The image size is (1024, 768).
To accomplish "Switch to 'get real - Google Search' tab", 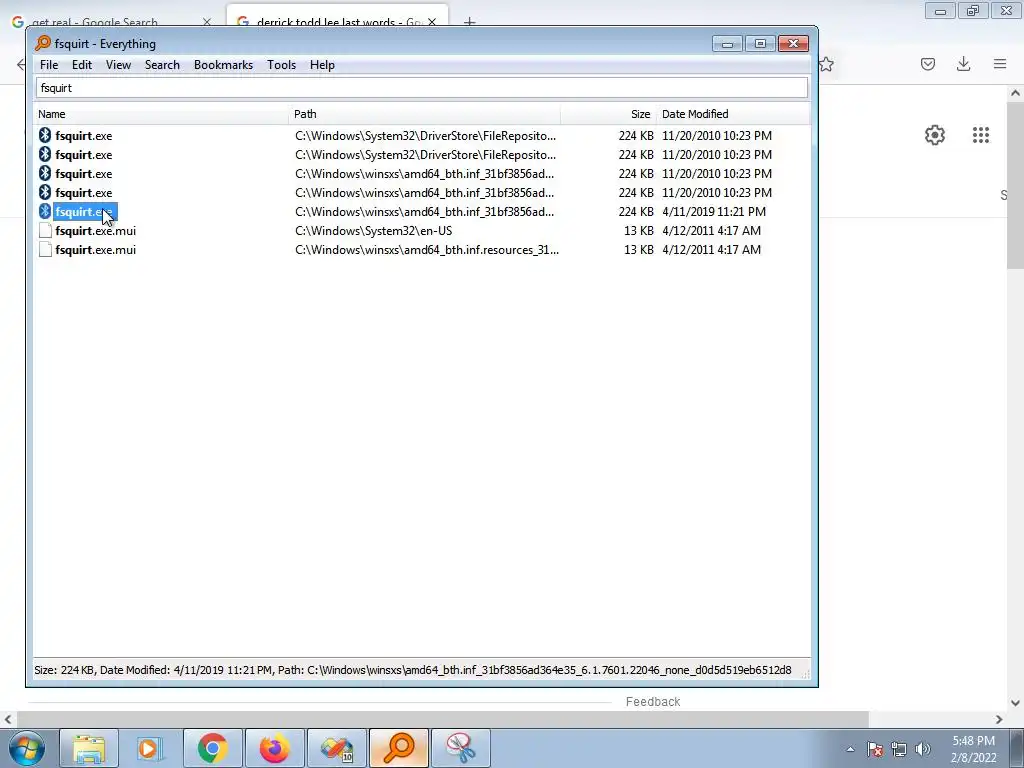I will [x=95, y=21].
